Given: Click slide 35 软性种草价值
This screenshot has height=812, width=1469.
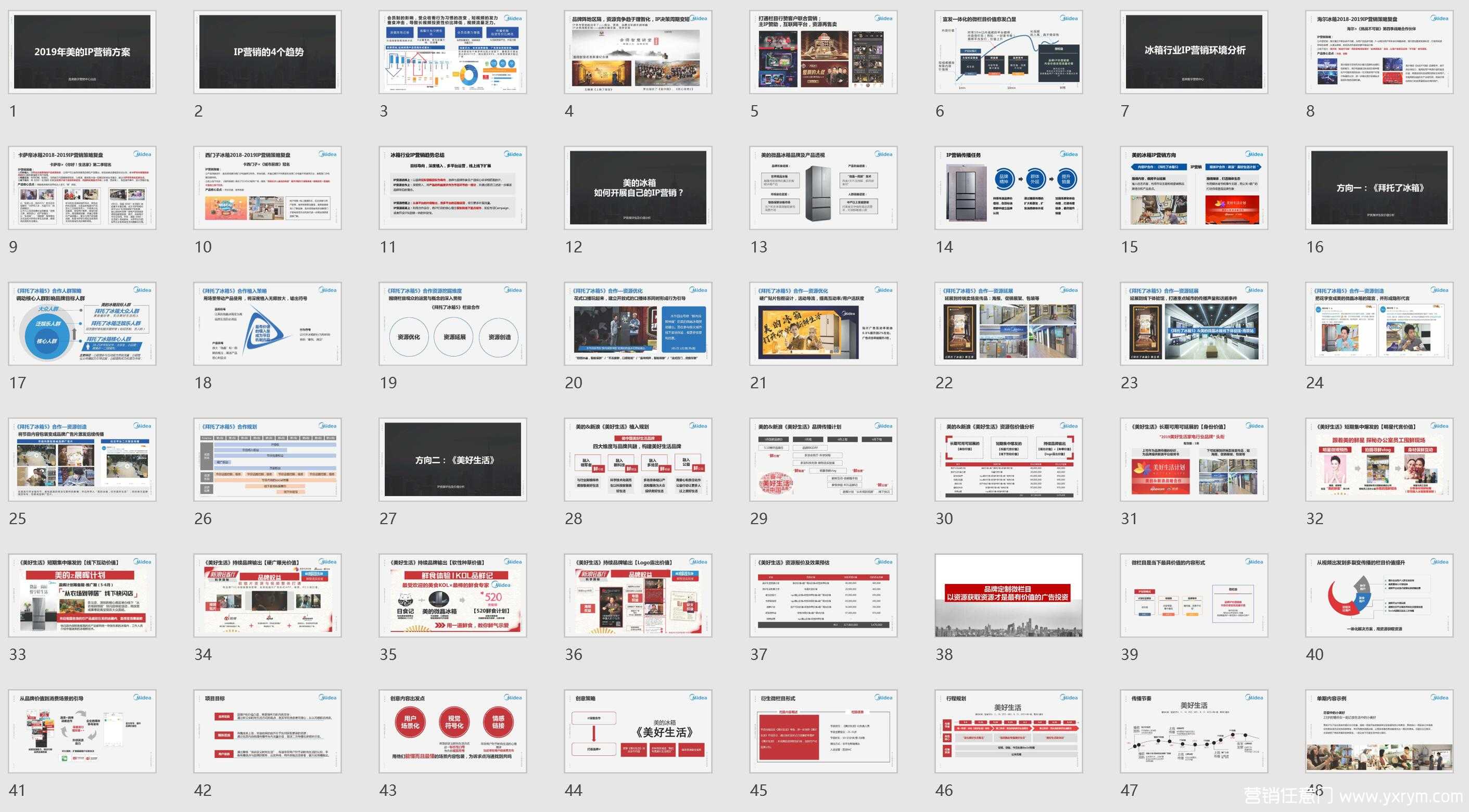Looking at the screenshot, I should pos(453,595).
